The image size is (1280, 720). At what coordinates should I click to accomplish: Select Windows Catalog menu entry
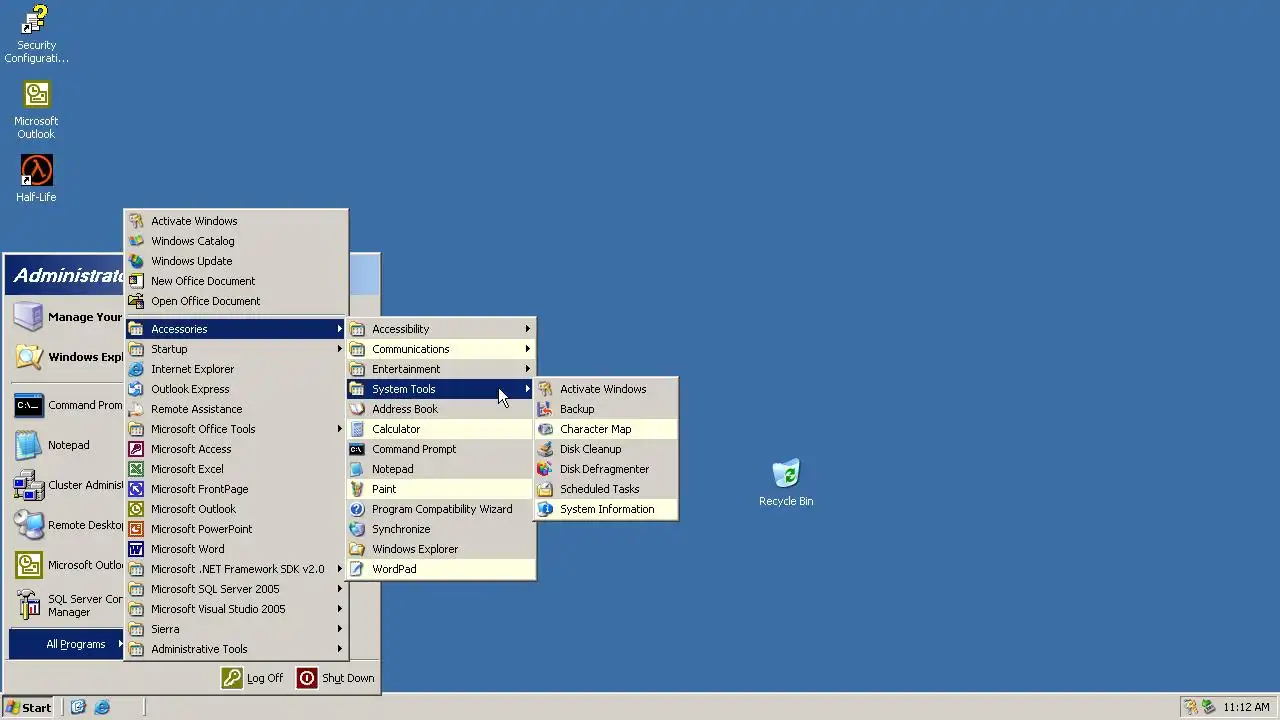236,241
